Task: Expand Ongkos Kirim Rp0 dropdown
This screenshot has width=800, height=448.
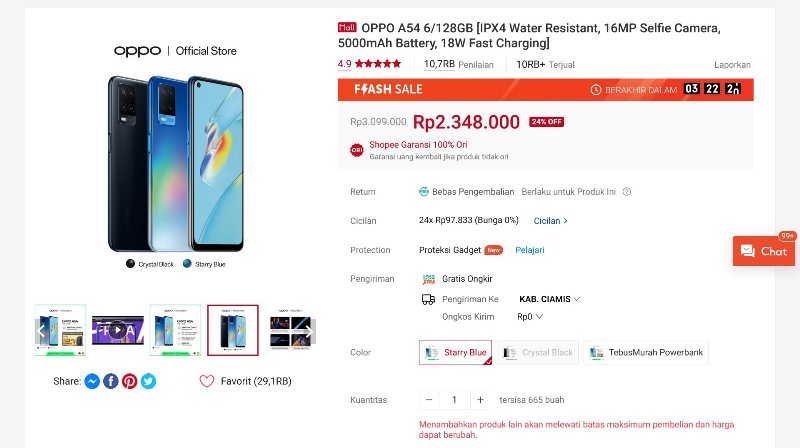Action: click(530, 316)
